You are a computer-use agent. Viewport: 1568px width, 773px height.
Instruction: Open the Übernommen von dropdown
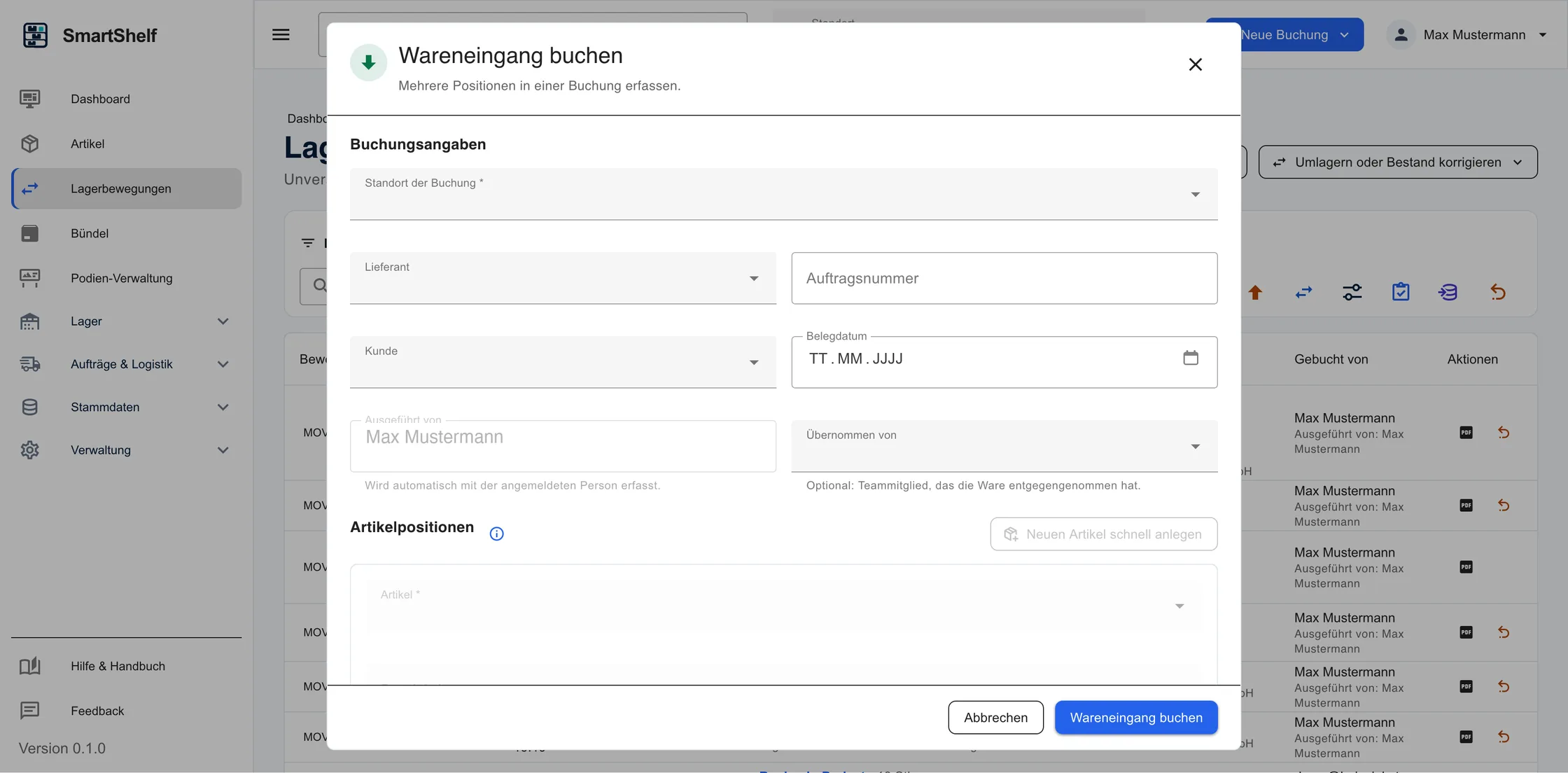click(x=1004, y=446)
